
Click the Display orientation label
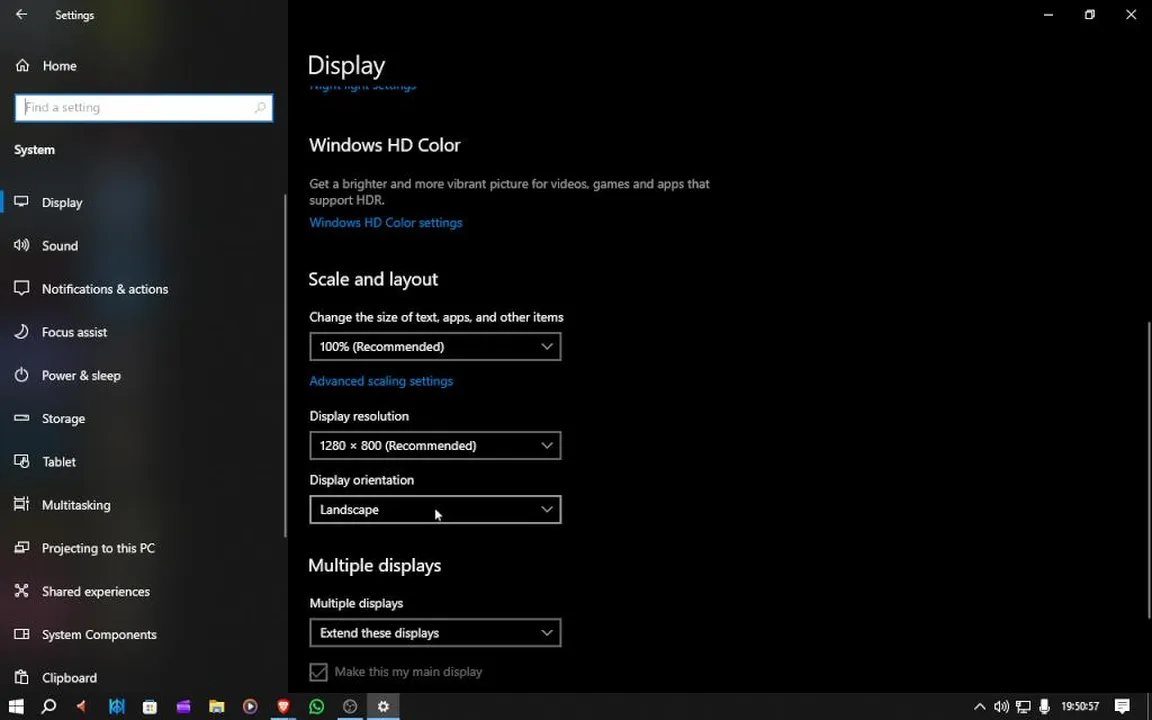pos(361,480)
